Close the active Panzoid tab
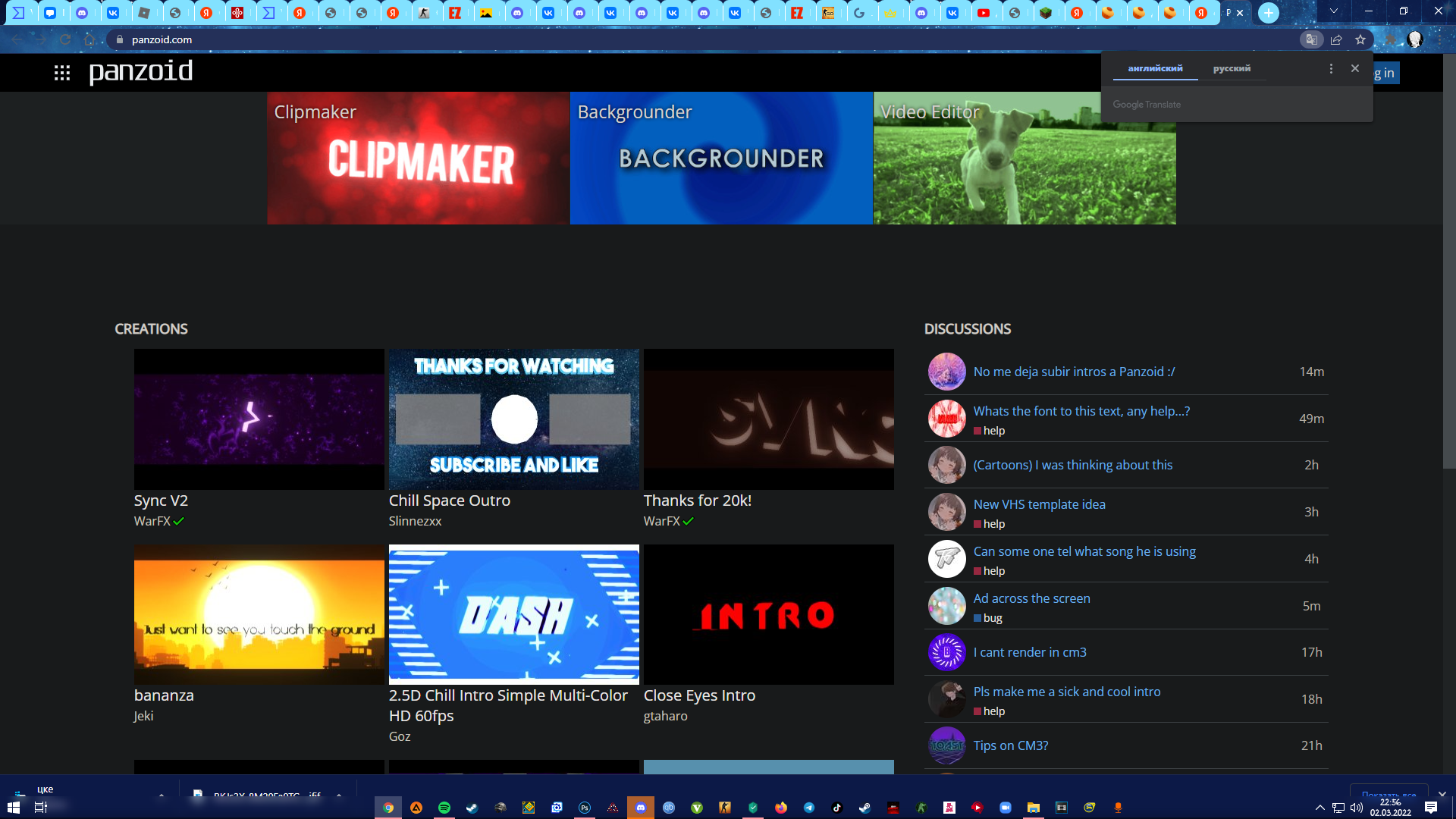The image size is (1456, 819). click(1240, 13)
